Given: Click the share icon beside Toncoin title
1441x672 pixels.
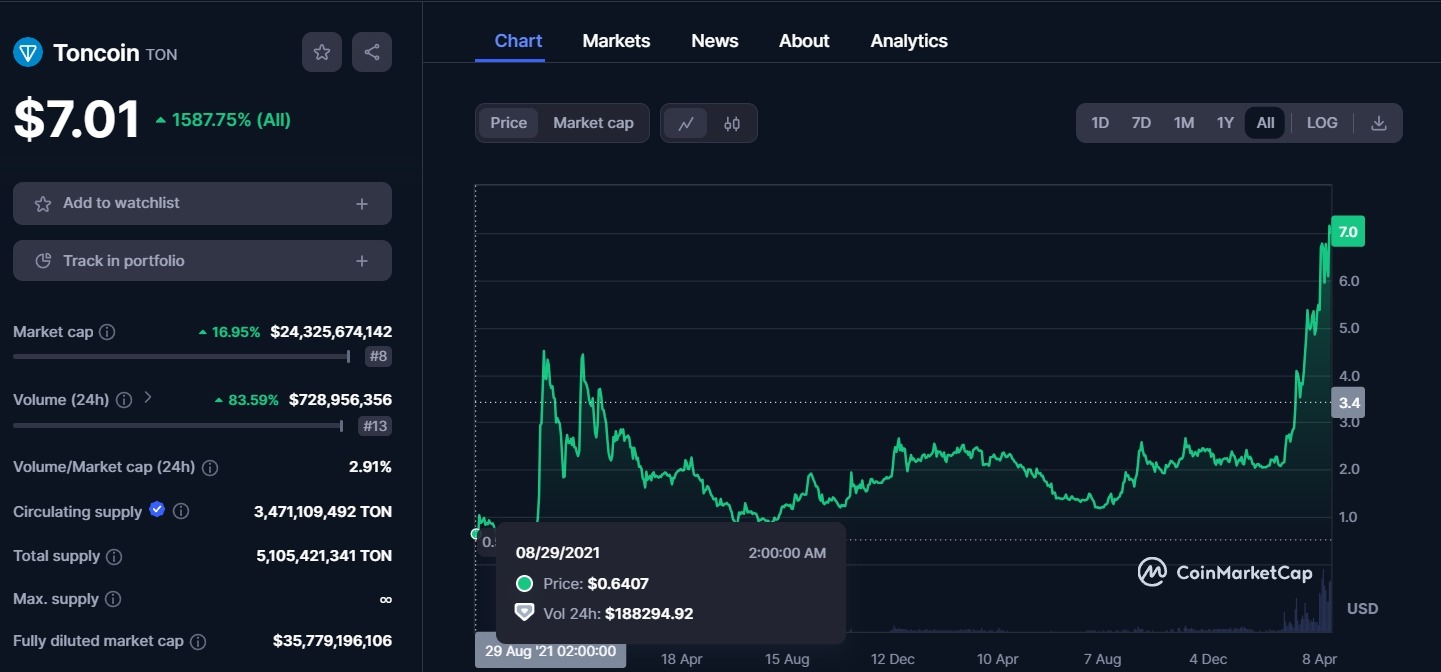Looking at the screenshot, I should [372, 52].
